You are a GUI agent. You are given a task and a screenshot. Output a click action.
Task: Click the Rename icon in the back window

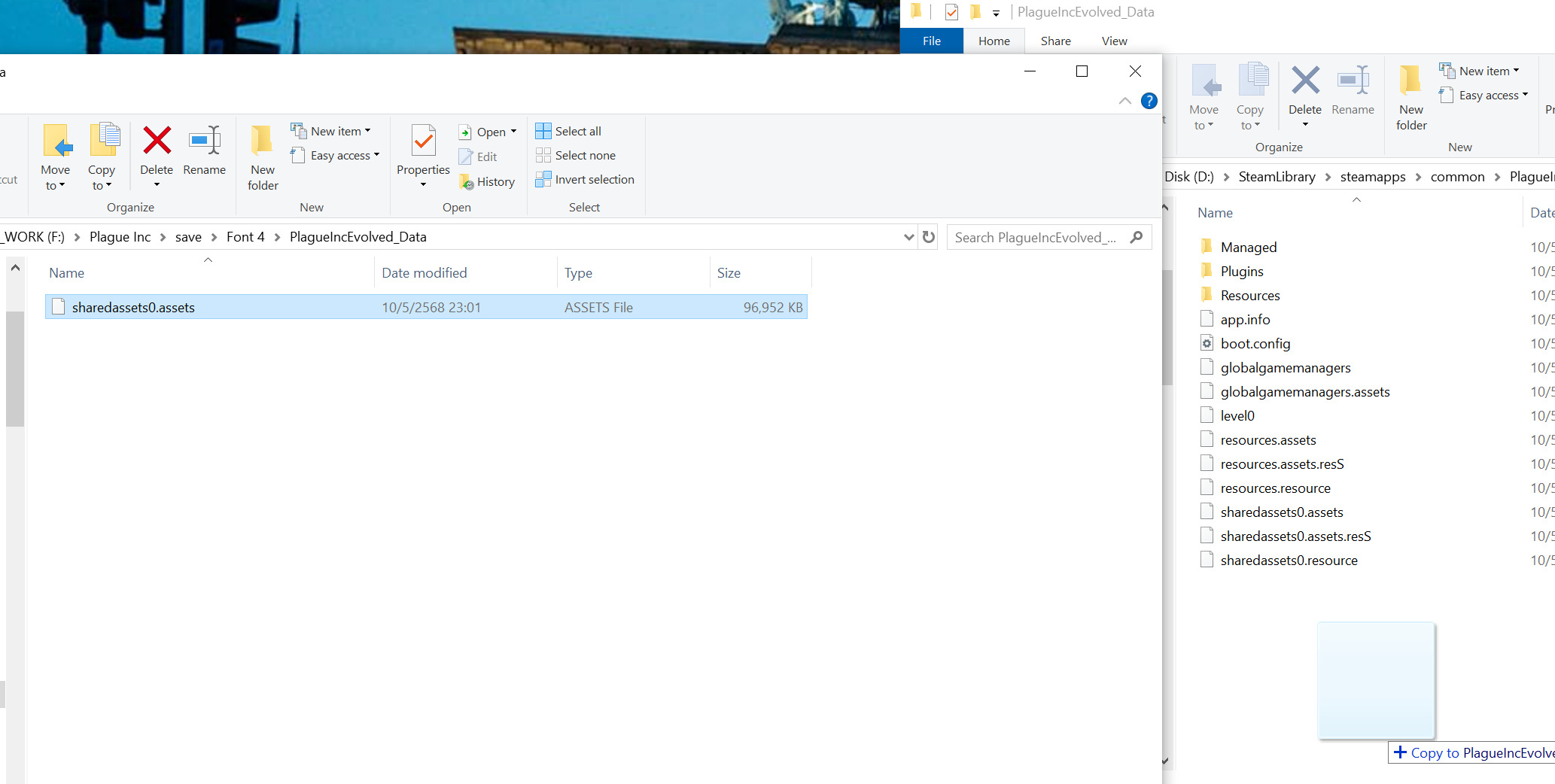tap(1353, 80)
